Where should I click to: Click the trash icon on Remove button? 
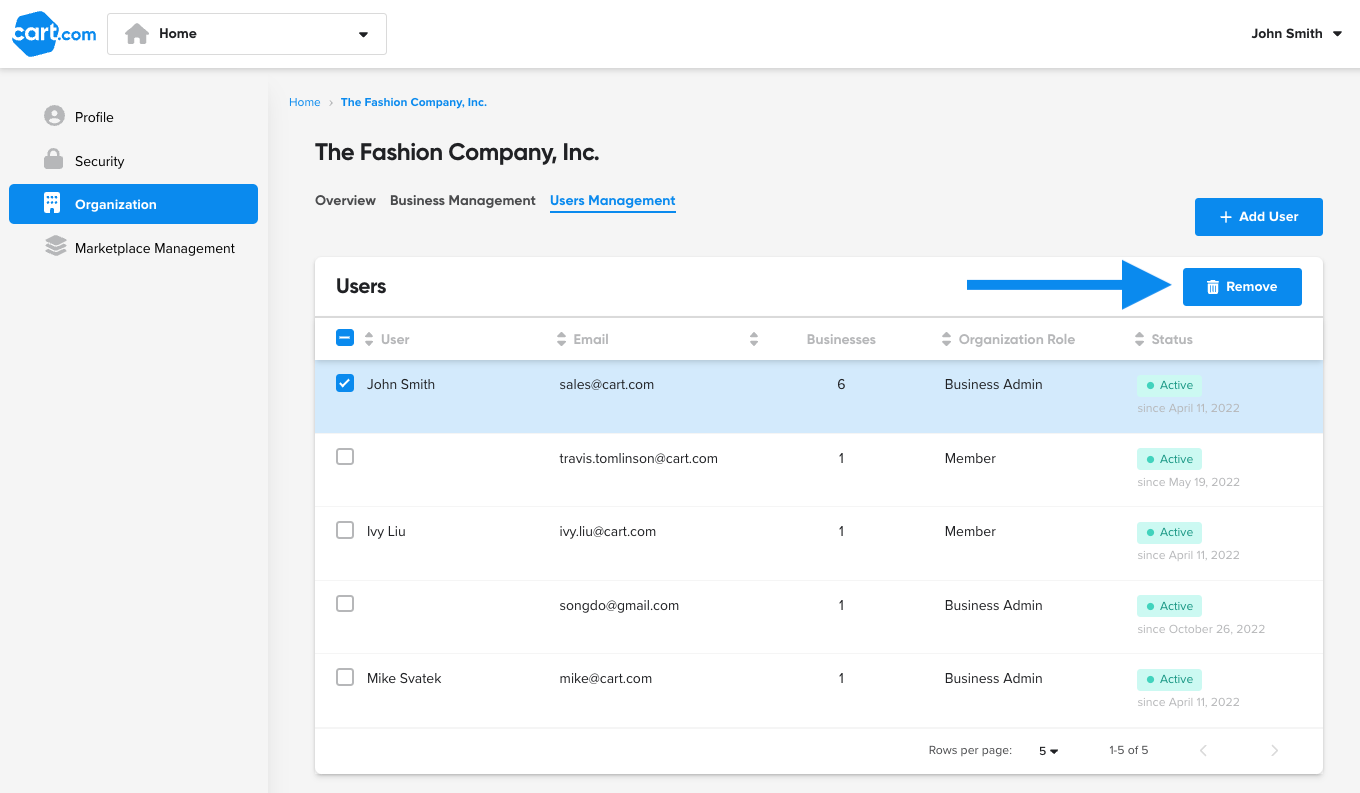1213,287
